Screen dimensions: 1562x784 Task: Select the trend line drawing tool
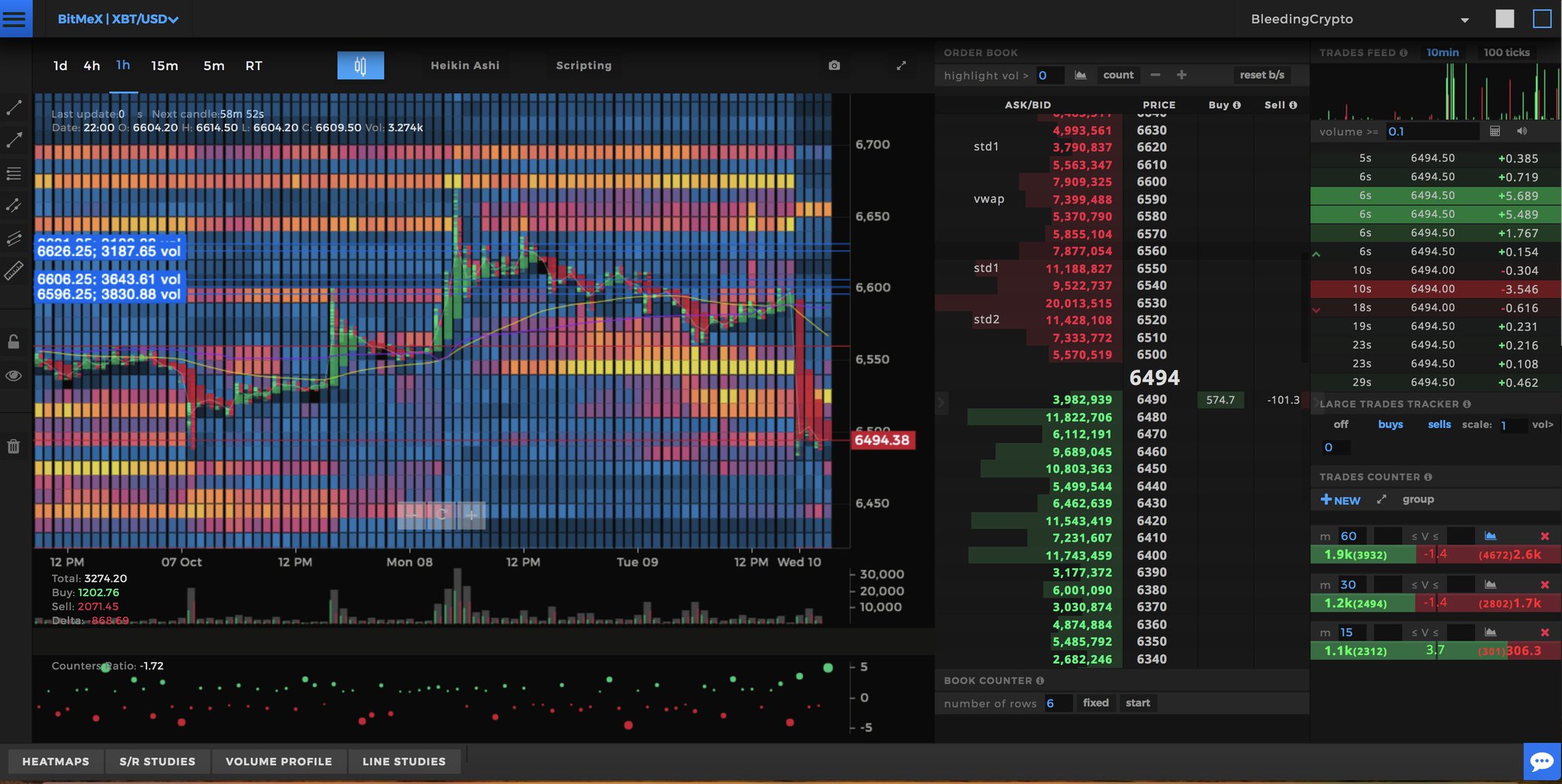coord(14,108)
